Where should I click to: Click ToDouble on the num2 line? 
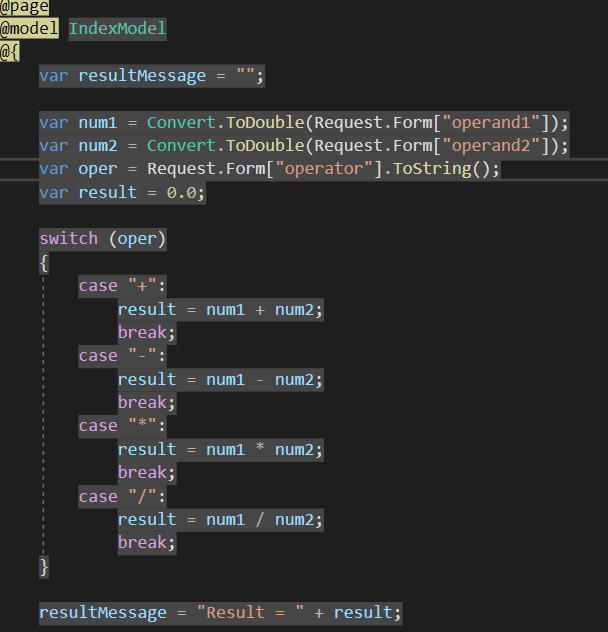click(x=265, y=146)
